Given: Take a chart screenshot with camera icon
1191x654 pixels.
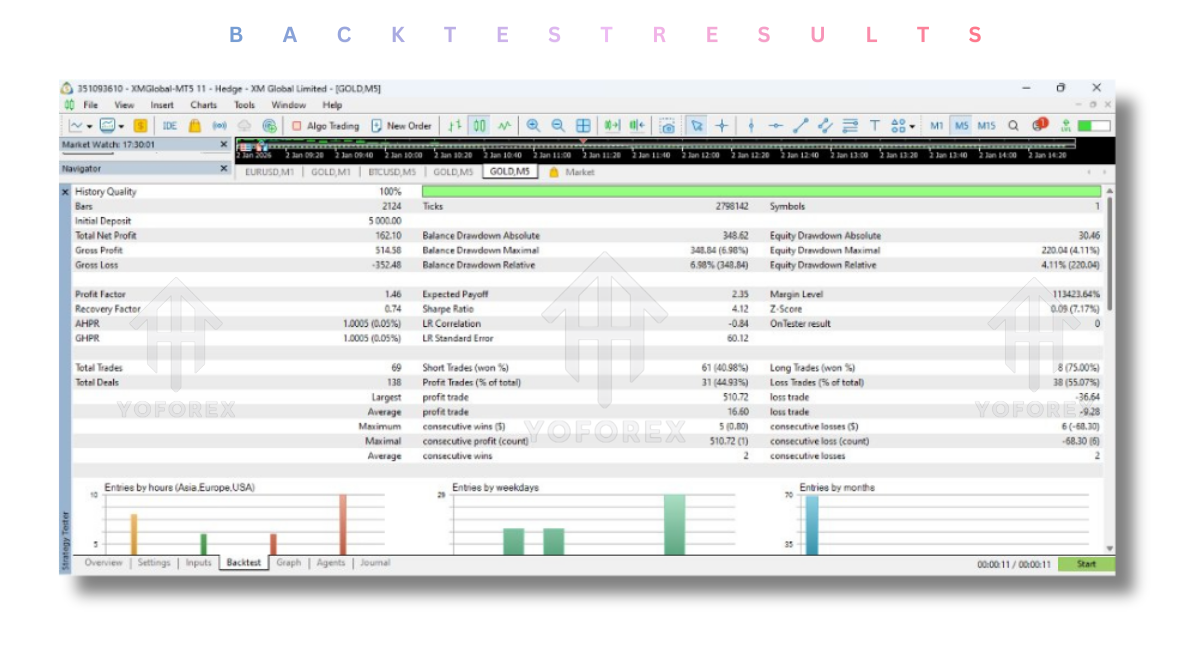Looking at the screenshot, I should (x=667, y=126).
